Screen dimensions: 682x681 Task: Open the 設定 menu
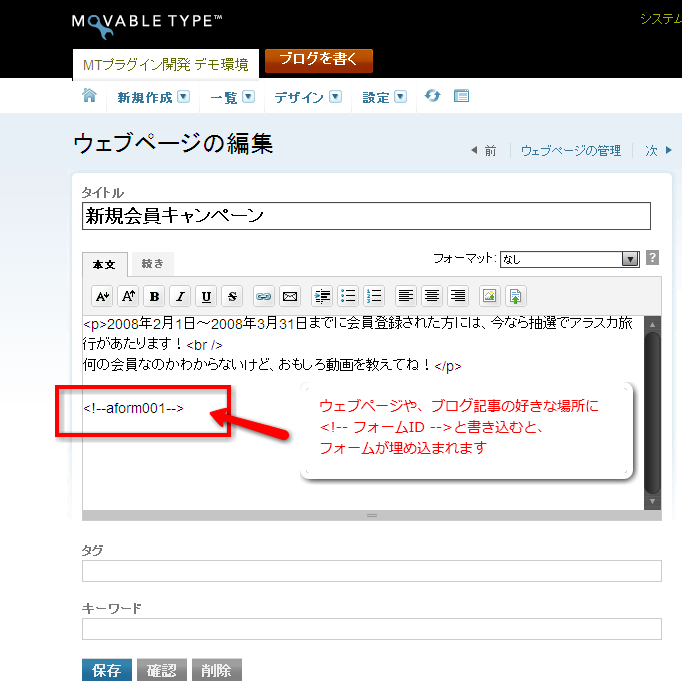[385, 97]
